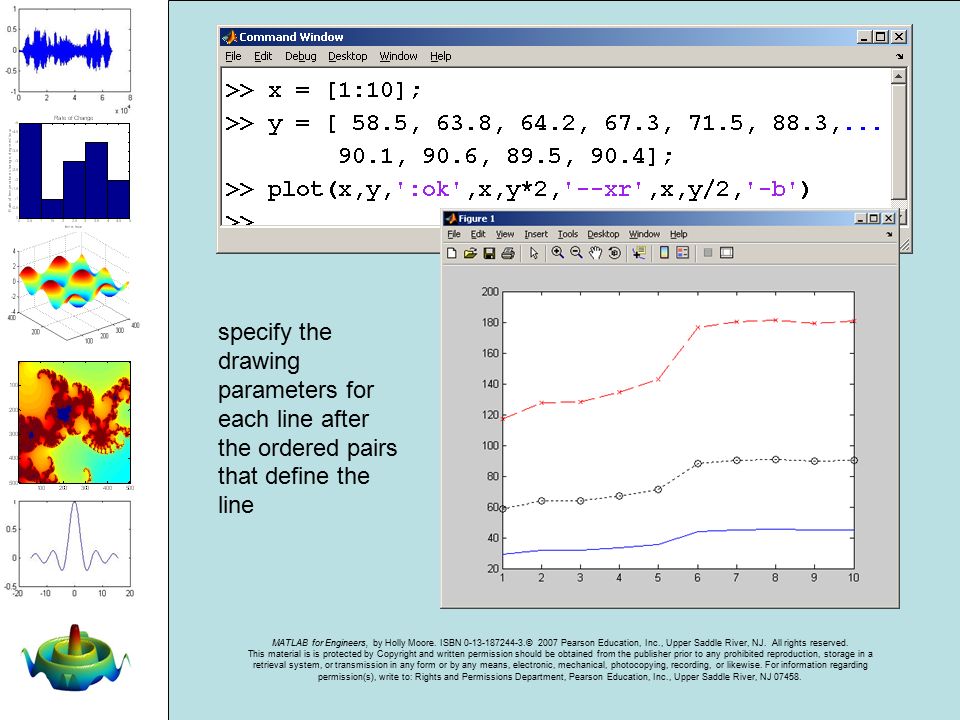Click Save floppy disk icon in Figure 1
The height and width of the screenshot is (720, 960).
coord(489,253)
